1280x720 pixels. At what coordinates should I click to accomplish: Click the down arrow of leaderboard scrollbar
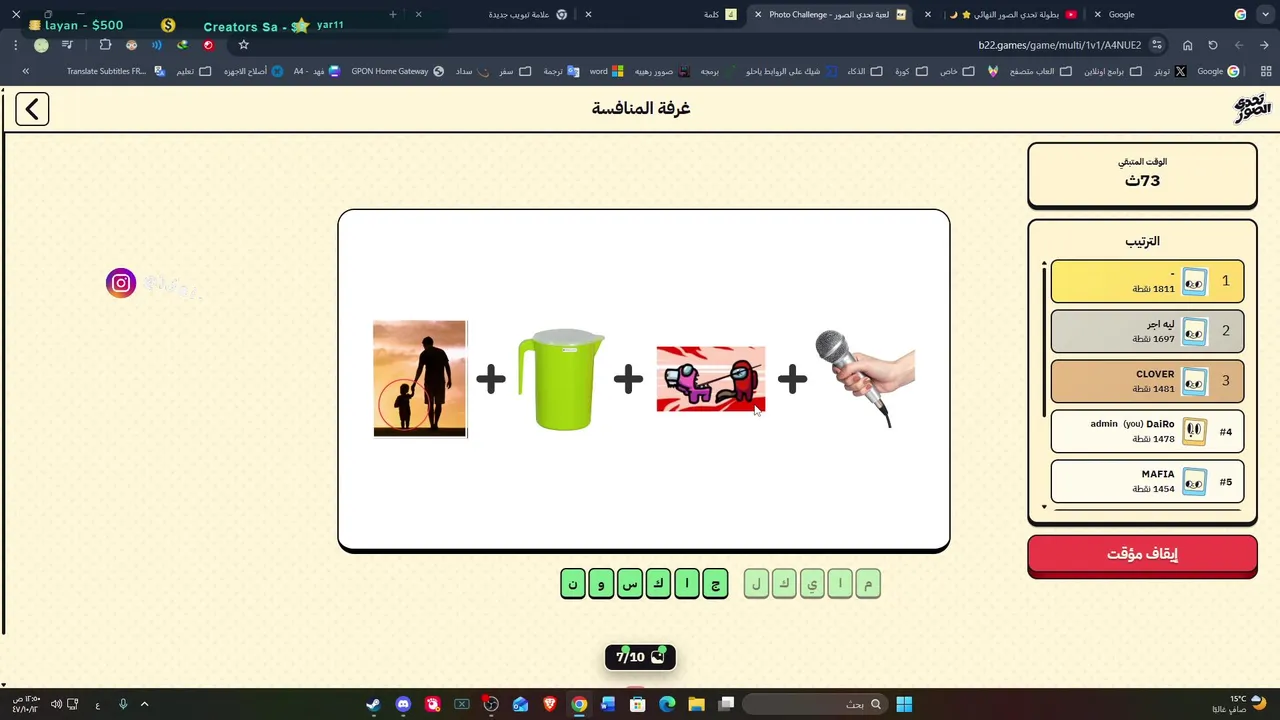[1044, 508]
